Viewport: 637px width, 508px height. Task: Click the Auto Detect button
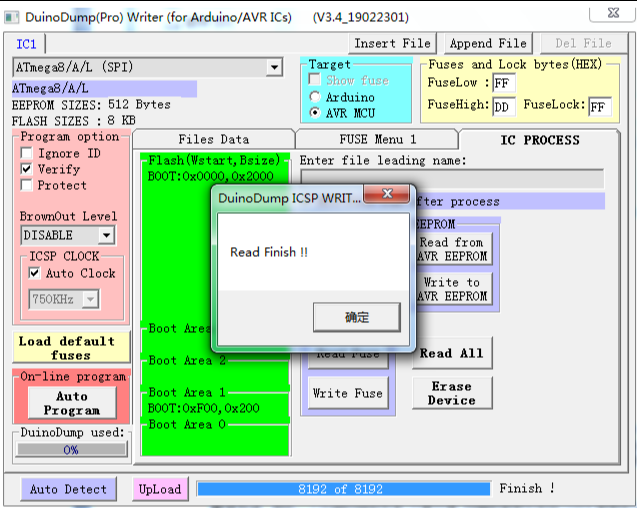coord(68,489)
